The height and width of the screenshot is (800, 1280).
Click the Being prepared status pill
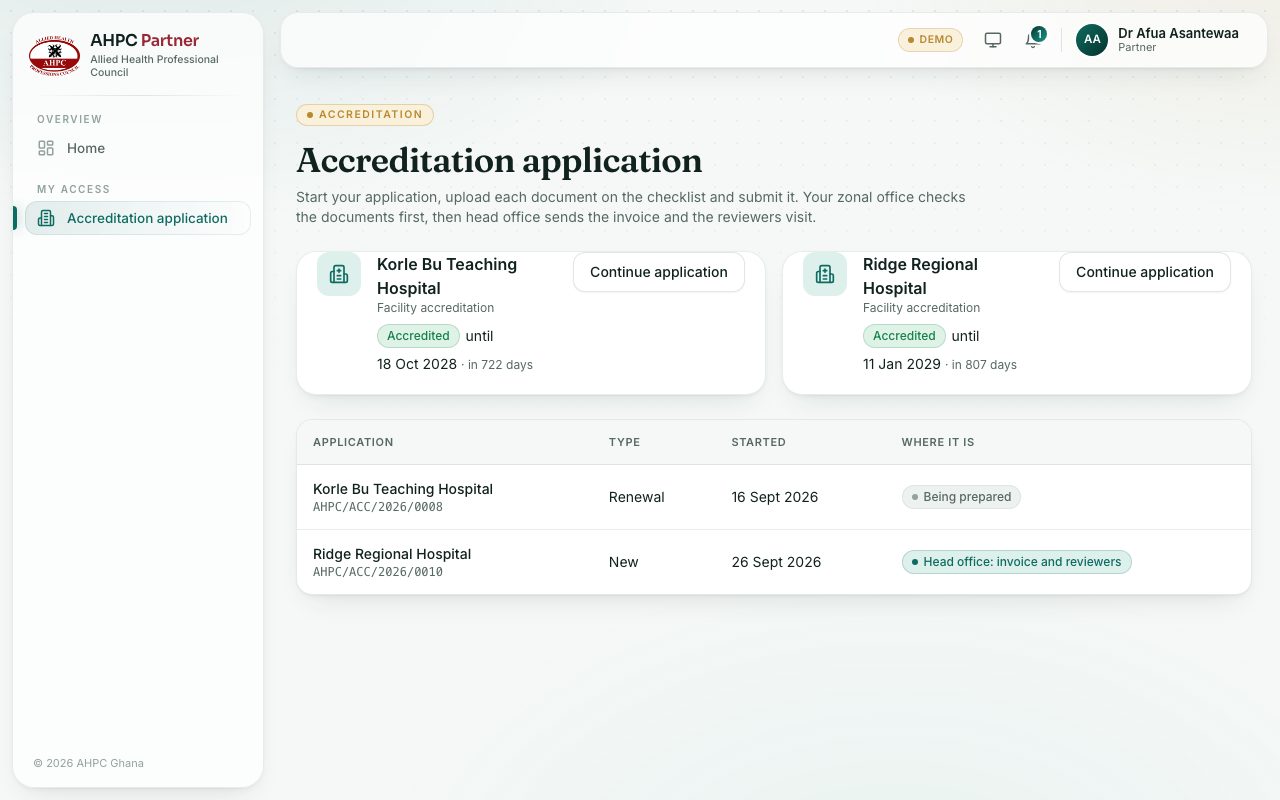[x=961, y=497]
